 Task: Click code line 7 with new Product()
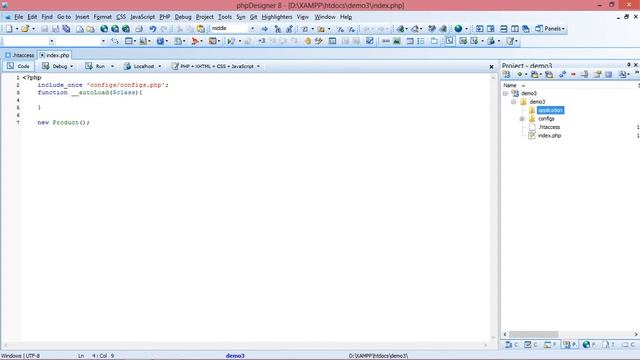(63, 122)
